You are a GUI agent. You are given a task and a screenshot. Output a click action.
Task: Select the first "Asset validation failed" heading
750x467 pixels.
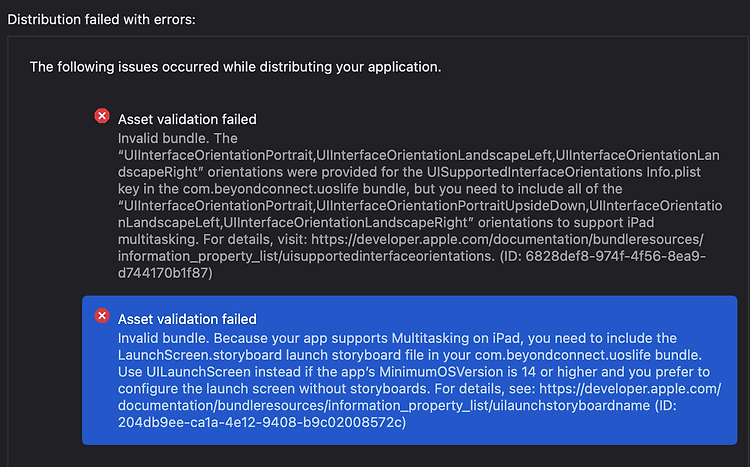point(187,119)
